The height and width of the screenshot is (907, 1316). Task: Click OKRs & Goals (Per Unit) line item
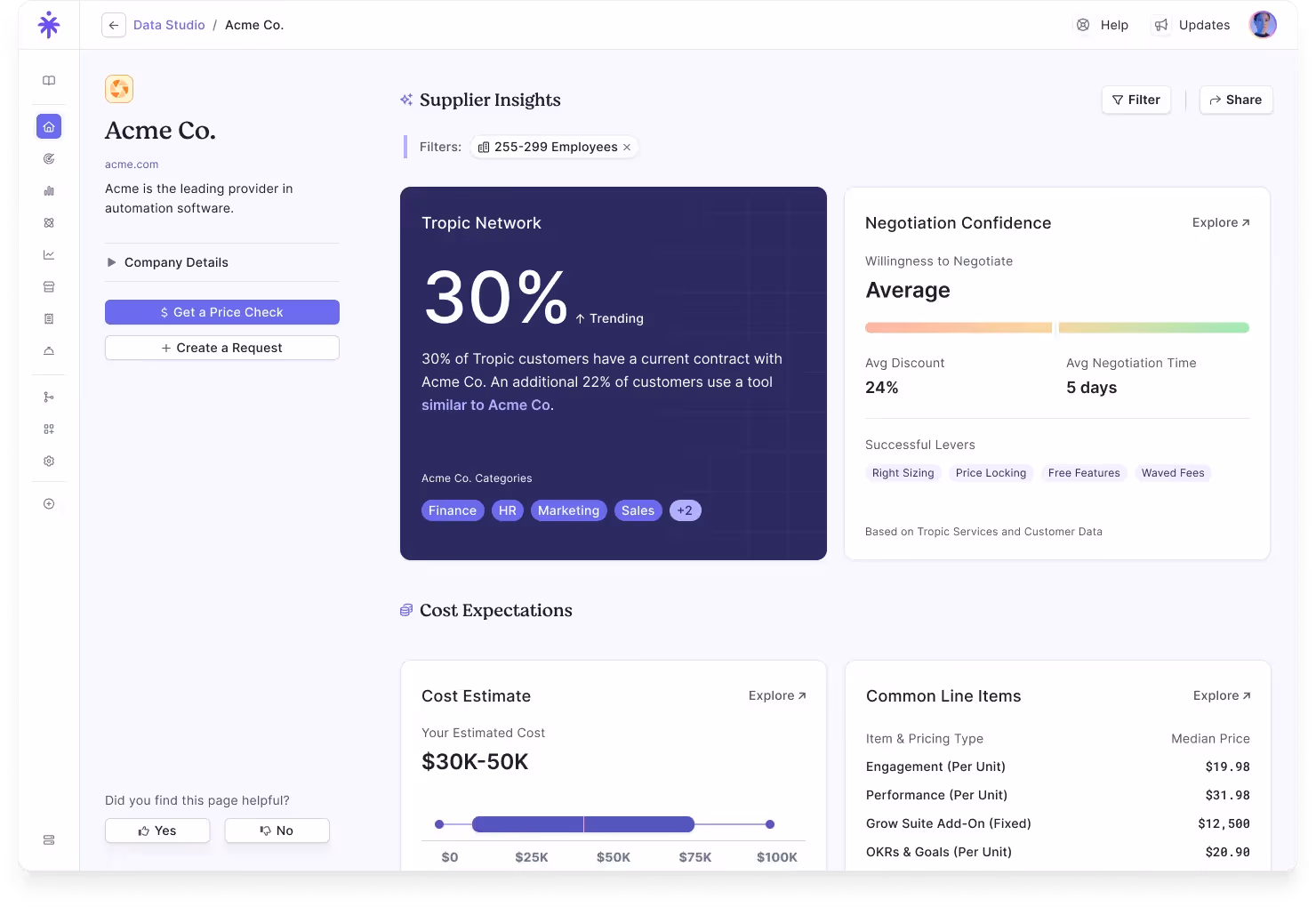tap(1058, 852)
